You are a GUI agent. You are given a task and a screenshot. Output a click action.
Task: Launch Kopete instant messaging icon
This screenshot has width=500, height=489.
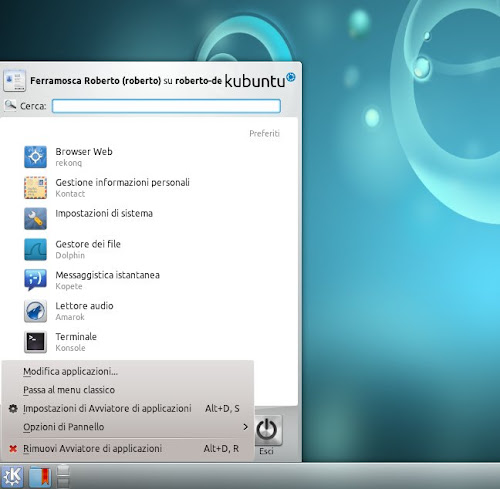pos(35,280)
